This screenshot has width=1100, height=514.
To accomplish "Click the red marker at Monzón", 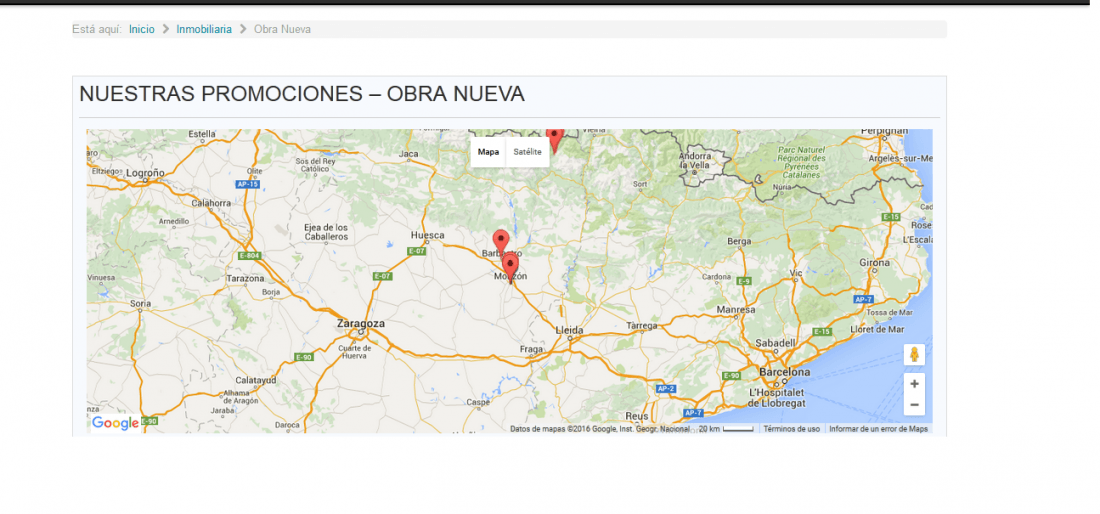I will pyautogui.click(x=510, y=267).
